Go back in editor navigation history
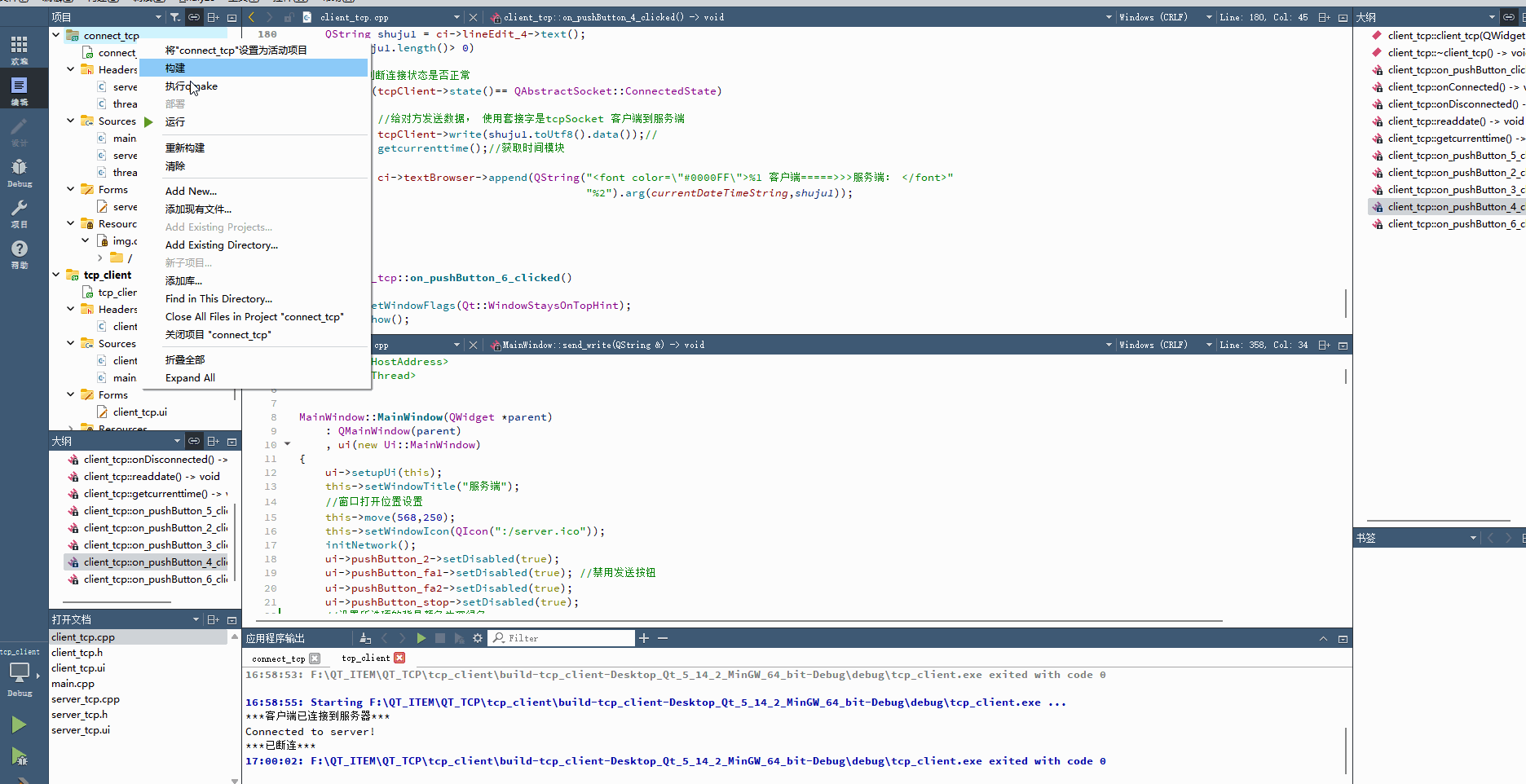The width and height of the screenshot is (1526, 784). 252,17
